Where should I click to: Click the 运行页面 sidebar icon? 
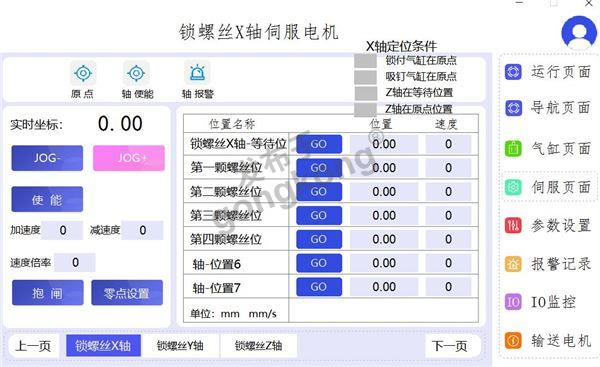pos(513,72)
